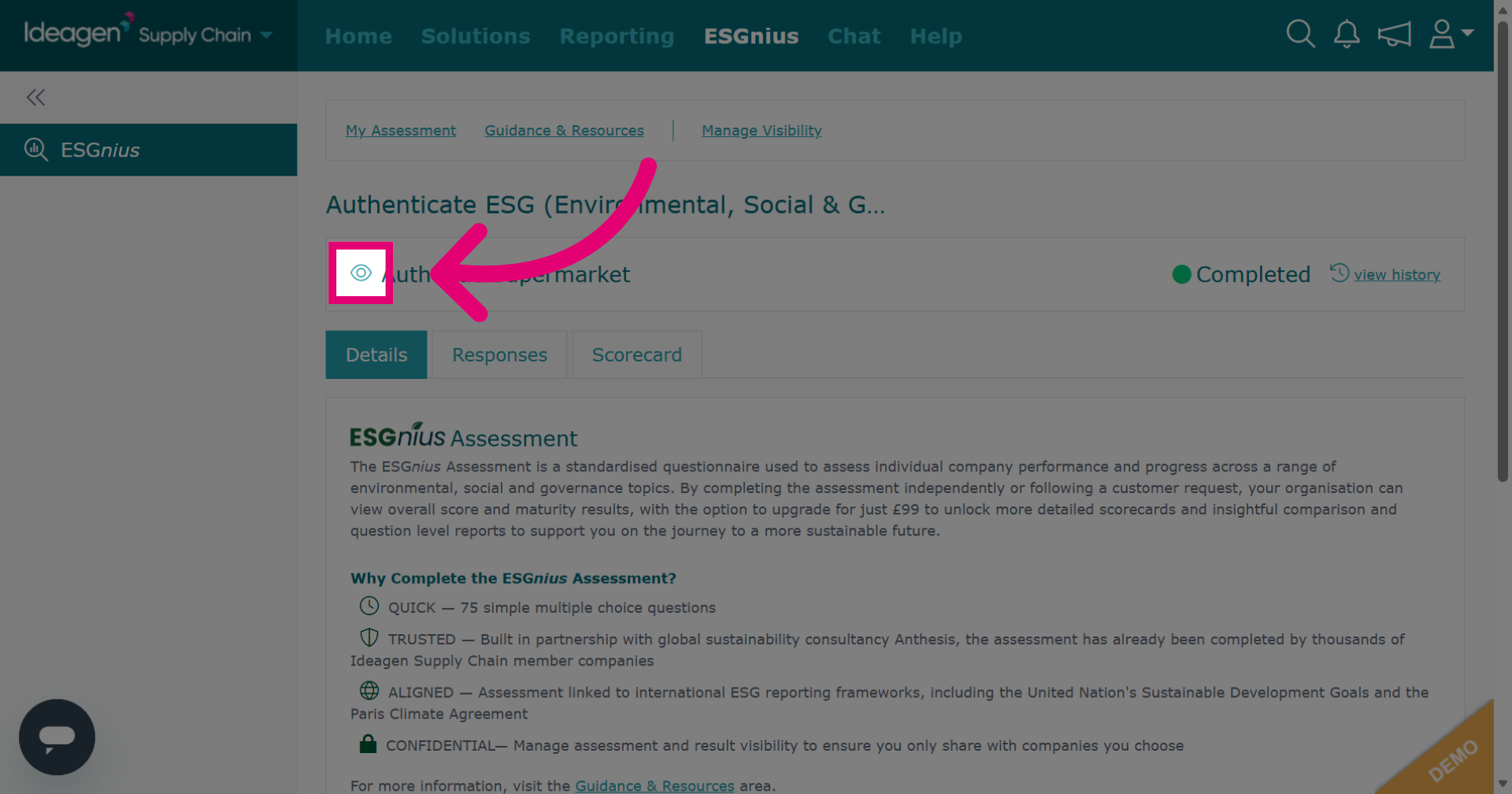Viewport: 1512px width, 794px height.
Task: Click the 'Why Complete the ESGnius Assessment?' heading
Action: (513, 578)
